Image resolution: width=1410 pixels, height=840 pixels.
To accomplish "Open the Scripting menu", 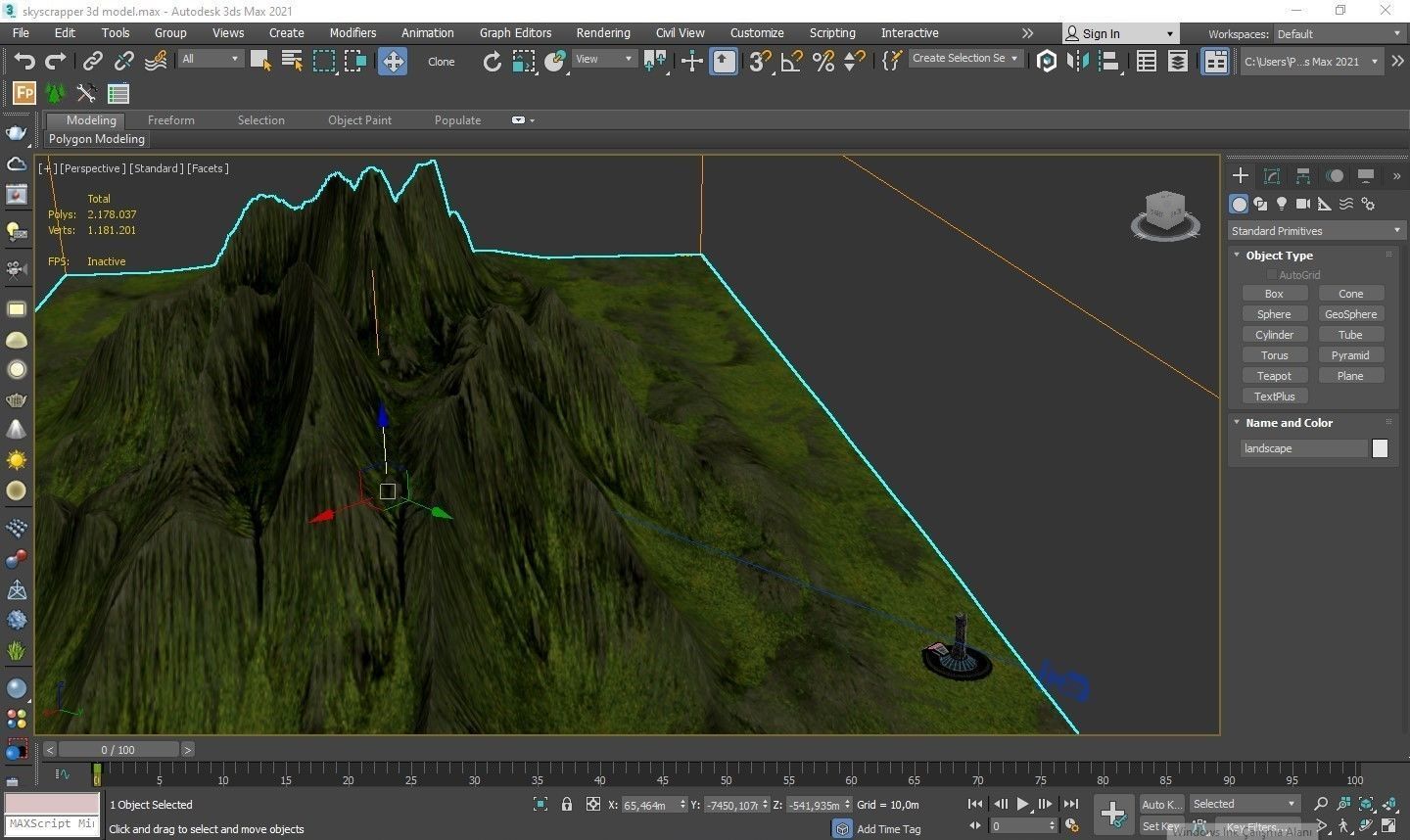I will pos(832,33).
